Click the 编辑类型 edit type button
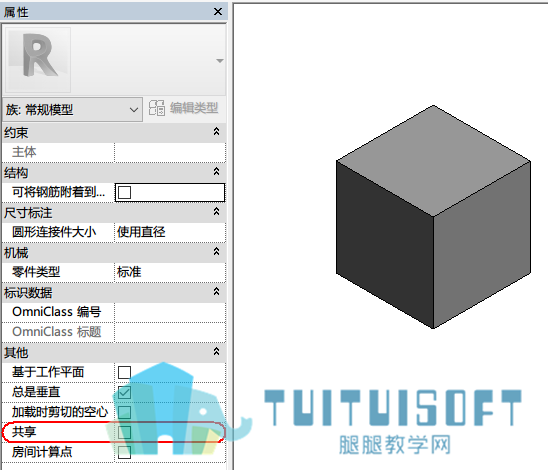Viewport: 548px width, 470px height. [x=183, y=108]
